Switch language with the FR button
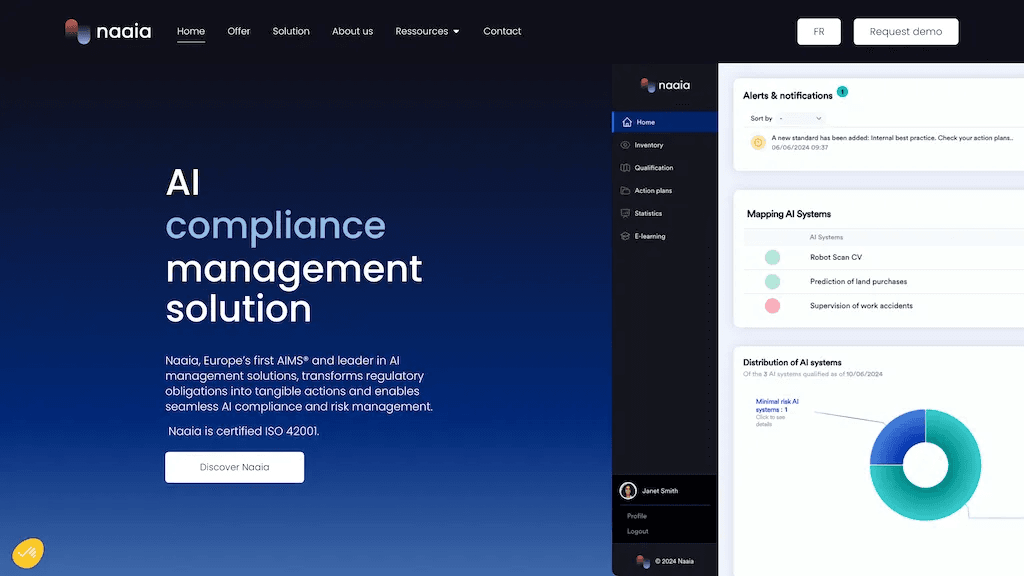The width and height of the screenshot is (1024, 576). [818, 31]
